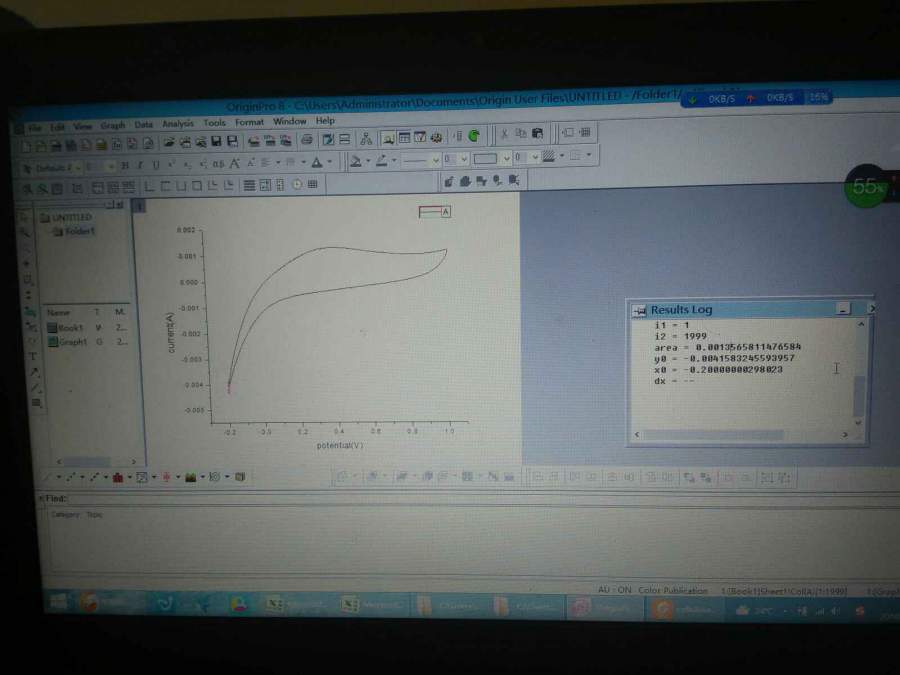
Task: Open the Help menu
Action: click(325, 121)
